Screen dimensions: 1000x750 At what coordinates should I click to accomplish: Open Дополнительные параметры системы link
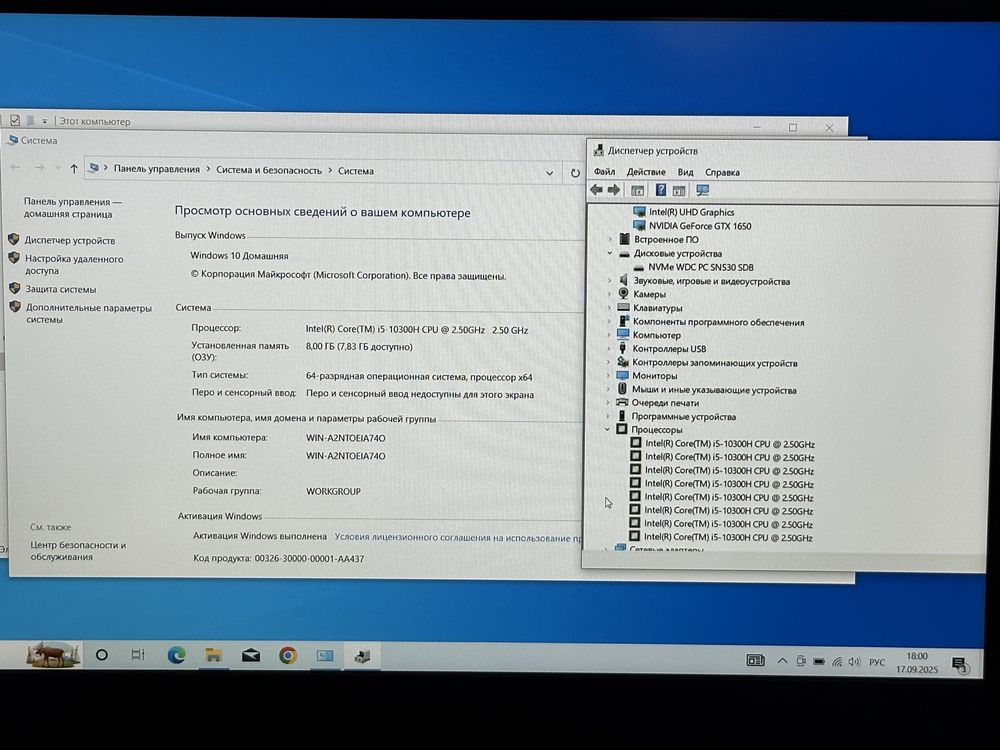[x=89, y=313]
